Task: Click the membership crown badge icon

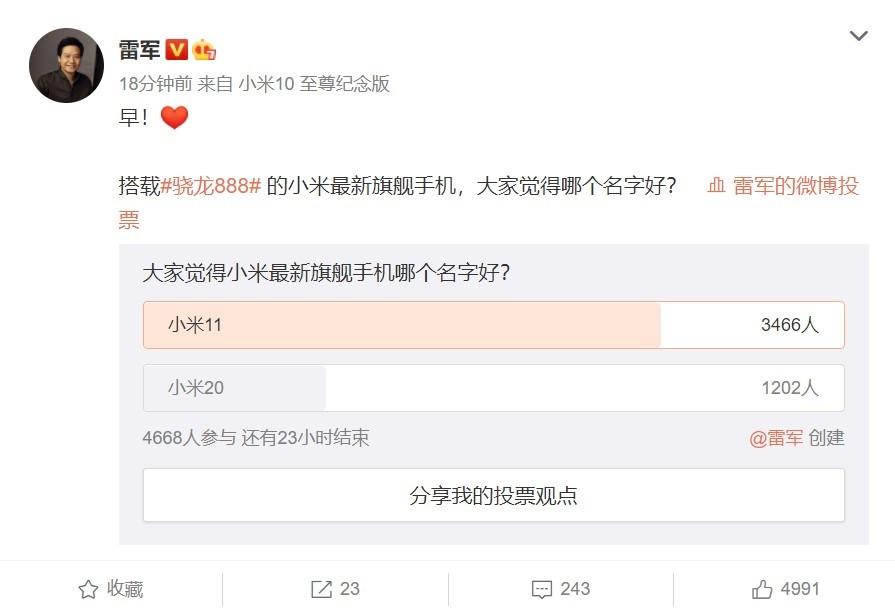Action: (204, 50)
